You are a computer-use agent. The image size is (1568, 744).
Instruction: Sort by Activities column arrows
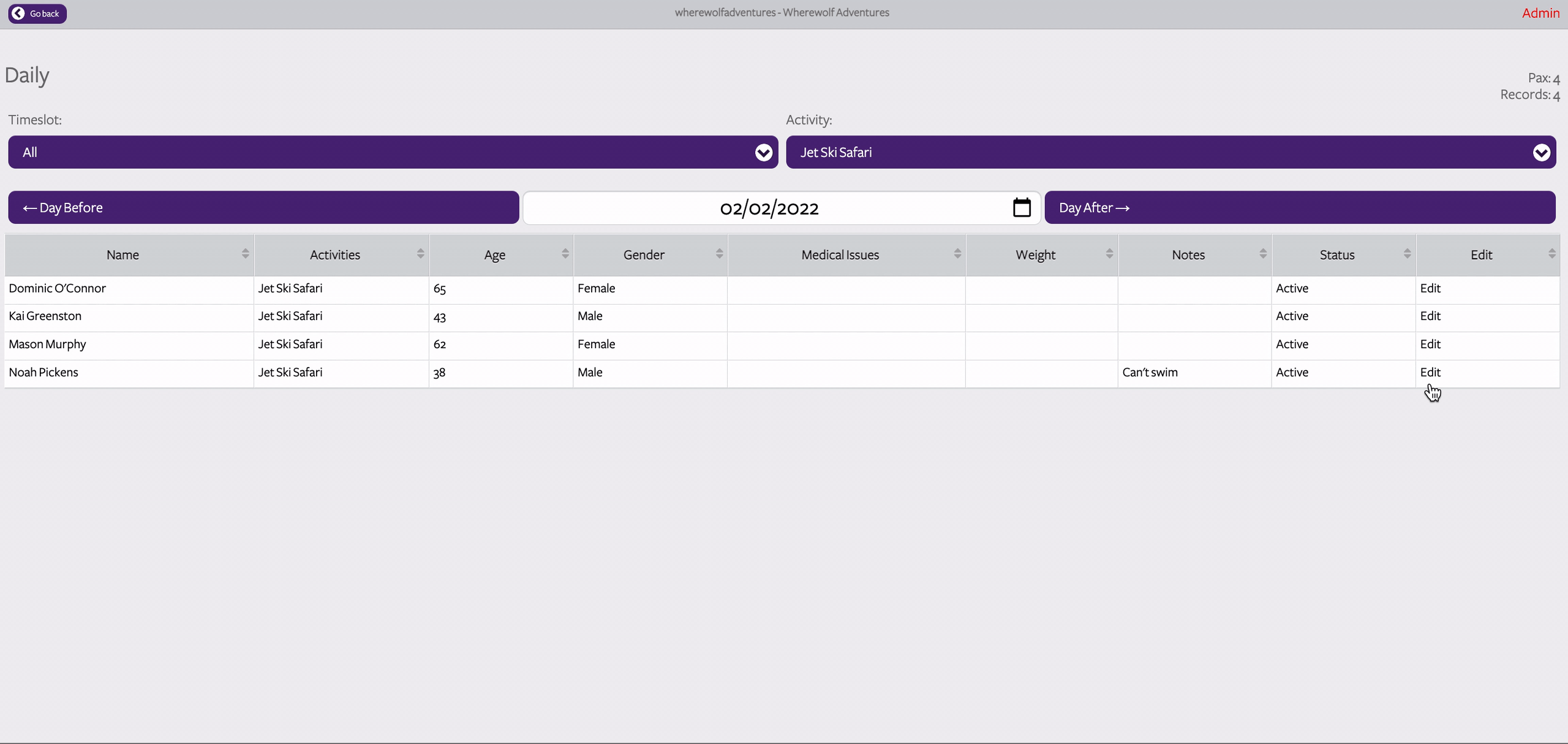[420, 254]
